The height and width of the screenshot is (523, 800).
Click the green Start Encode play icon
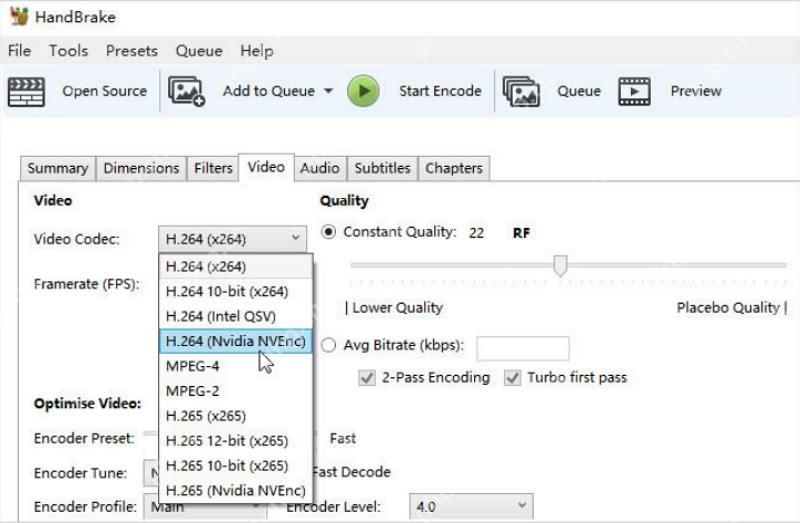[363, 91]
